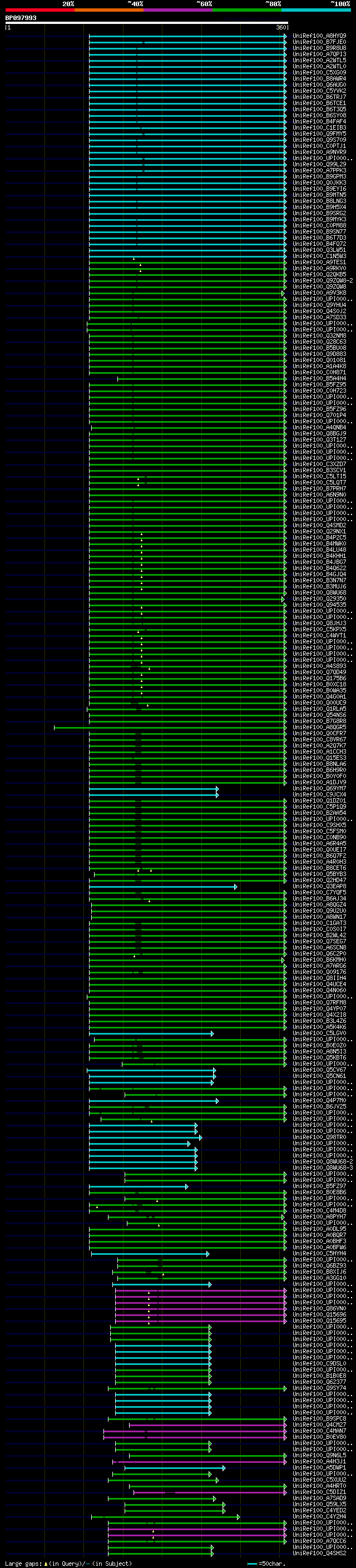Viewport: 356px width, 1568px height.
Task: Select hit label UniRef100_C5XG09
Action: [319, 72]
